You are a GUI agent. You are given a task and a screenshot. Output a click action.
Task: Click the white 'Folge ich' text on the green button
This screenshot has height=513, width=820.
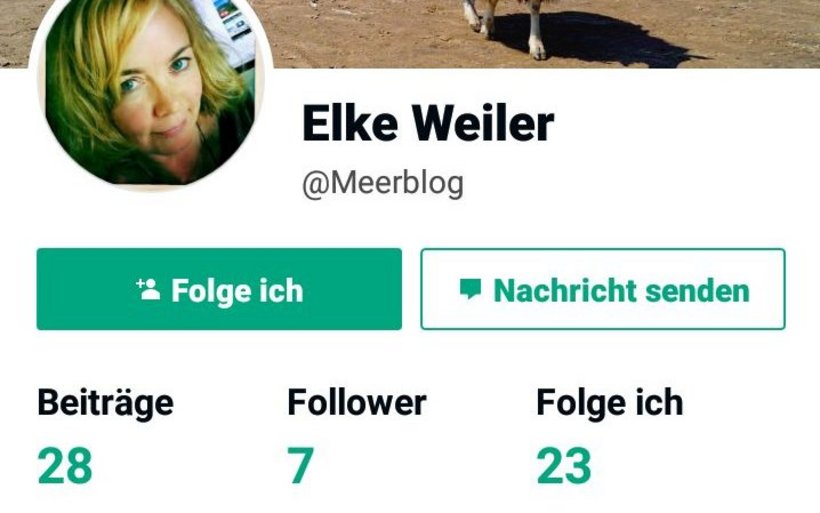[237, 291]
